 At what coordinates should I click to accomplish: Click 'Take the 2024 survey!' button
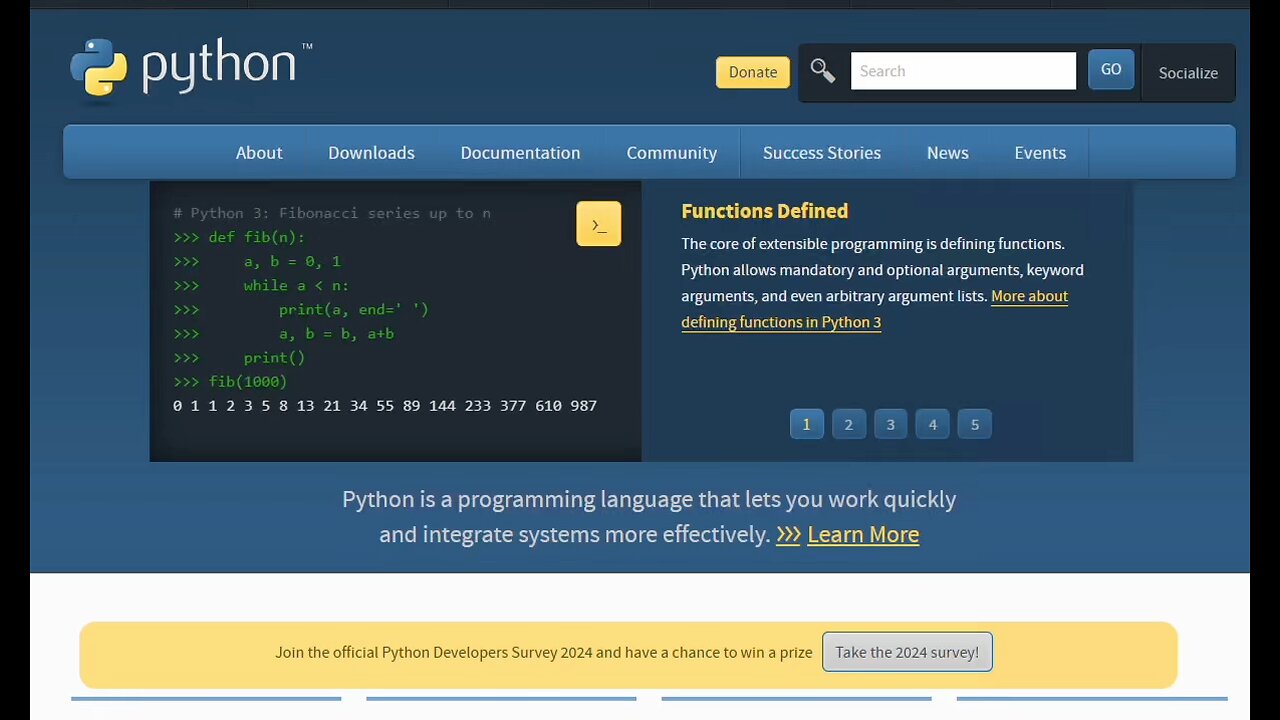click(907, 652)
